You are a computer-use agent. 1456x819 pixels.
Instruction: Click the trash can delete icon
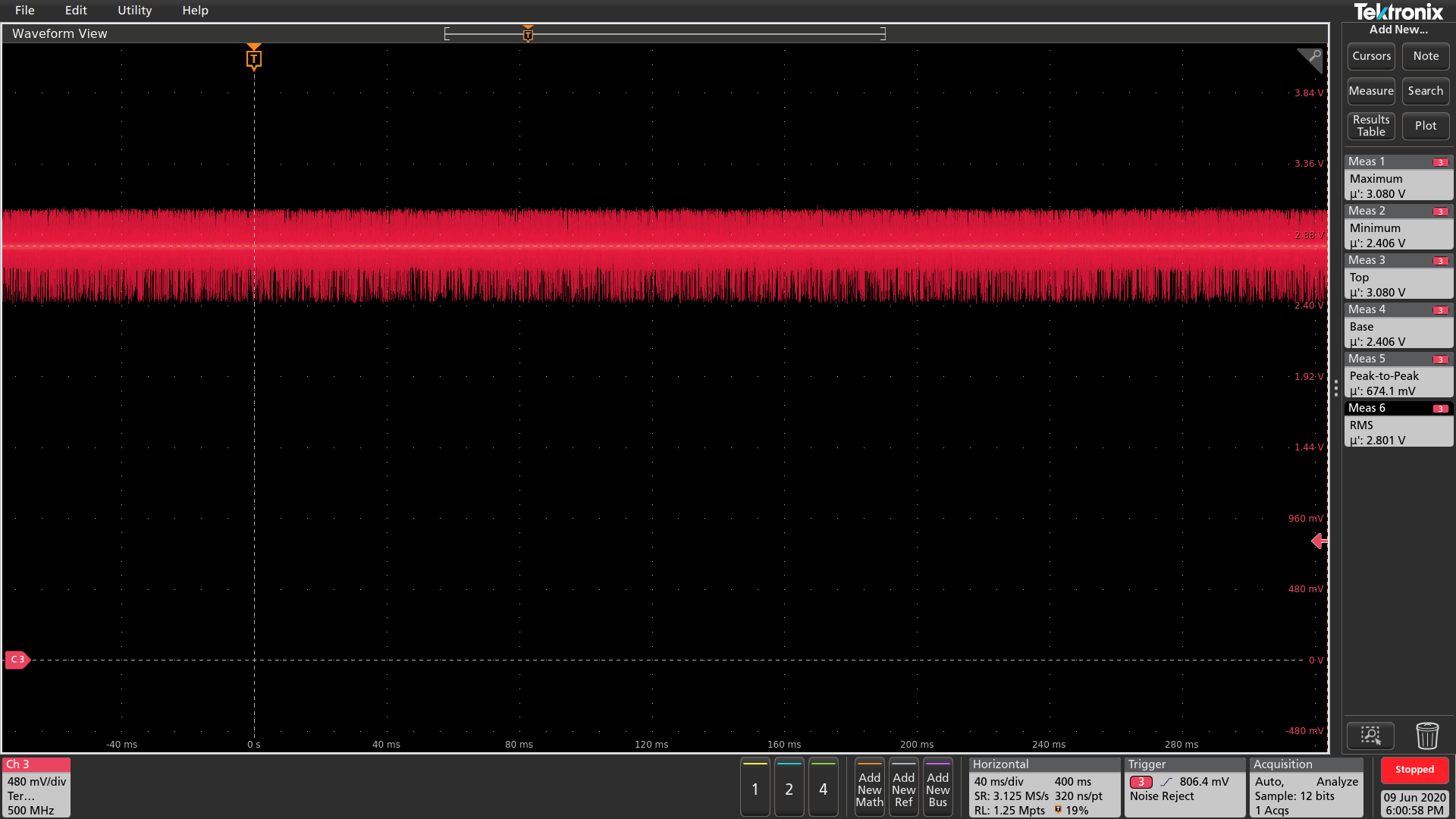click(1426, 736)
